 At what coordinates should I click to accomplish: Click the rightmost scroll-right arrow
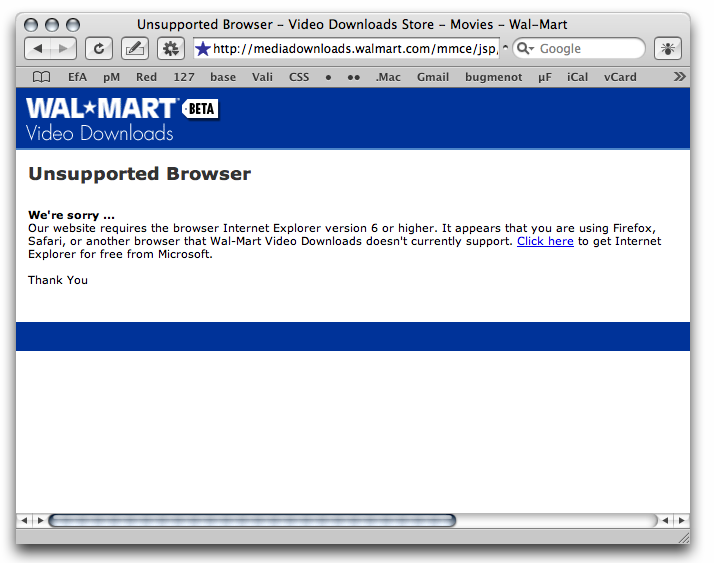[682, 520]
